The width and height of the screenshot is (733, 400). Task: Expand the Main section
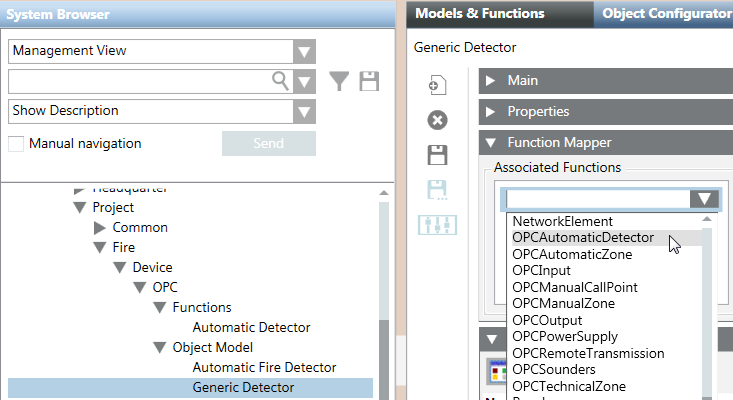pyautogui.click(x=489, y=80)
